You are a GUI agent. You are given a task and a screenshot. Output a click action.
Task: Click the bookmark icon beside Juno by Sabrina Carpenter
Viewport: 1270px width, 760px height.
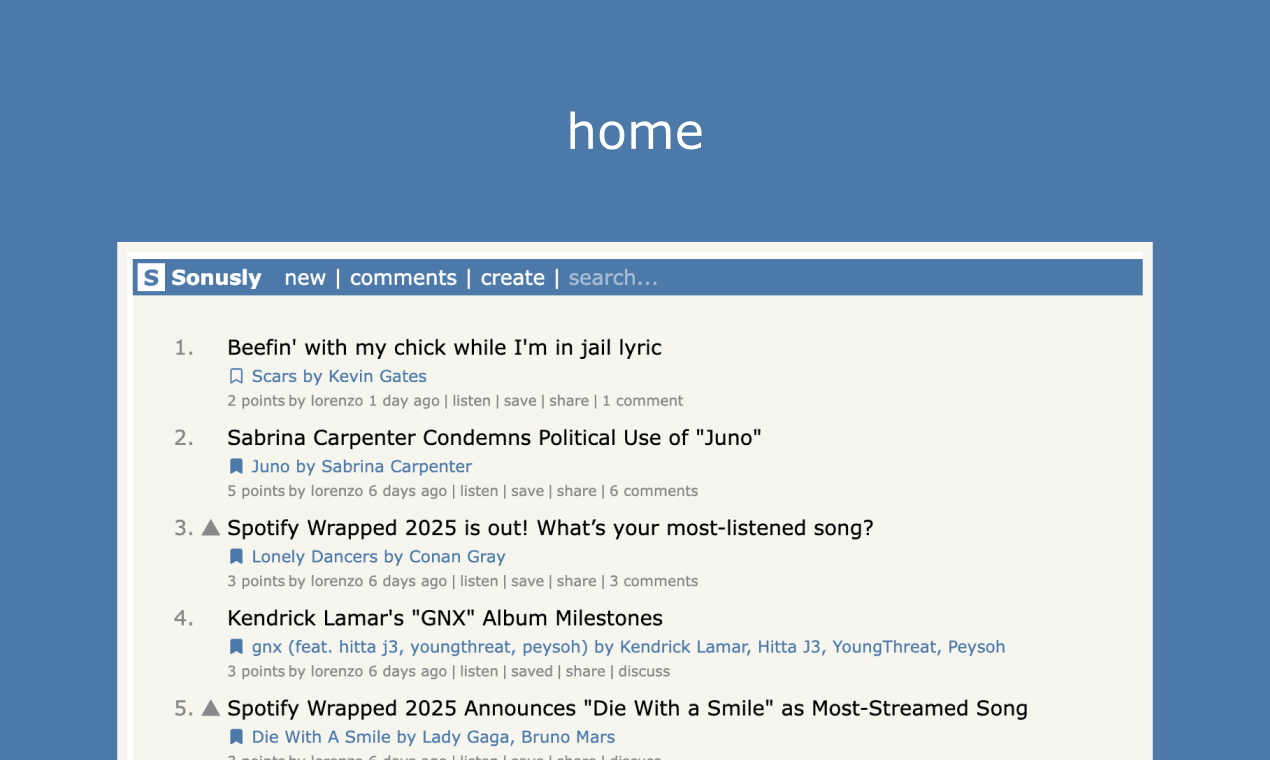click(x=236, y=465)
